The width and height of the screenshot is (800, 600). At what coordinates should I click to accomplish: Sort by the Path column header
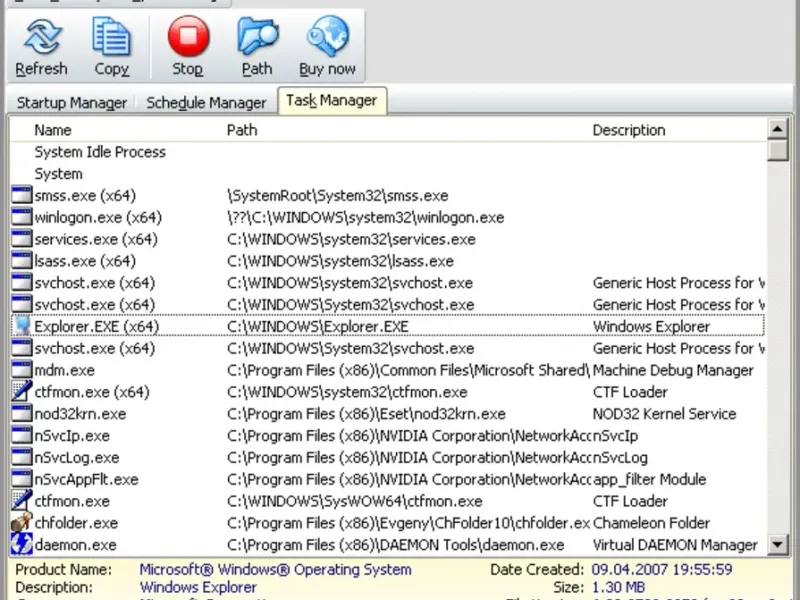point(242,130)
